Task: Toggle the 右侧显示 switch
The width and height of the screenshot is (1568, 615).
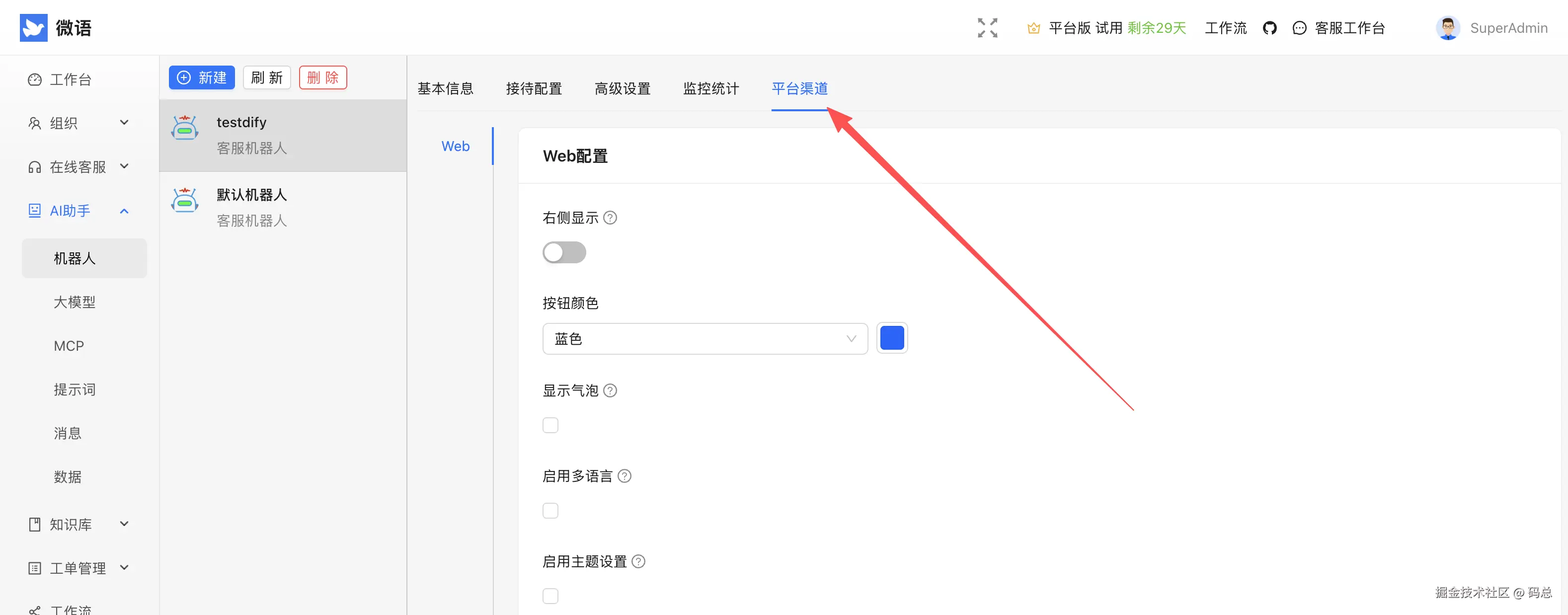Action: [563, 253]
